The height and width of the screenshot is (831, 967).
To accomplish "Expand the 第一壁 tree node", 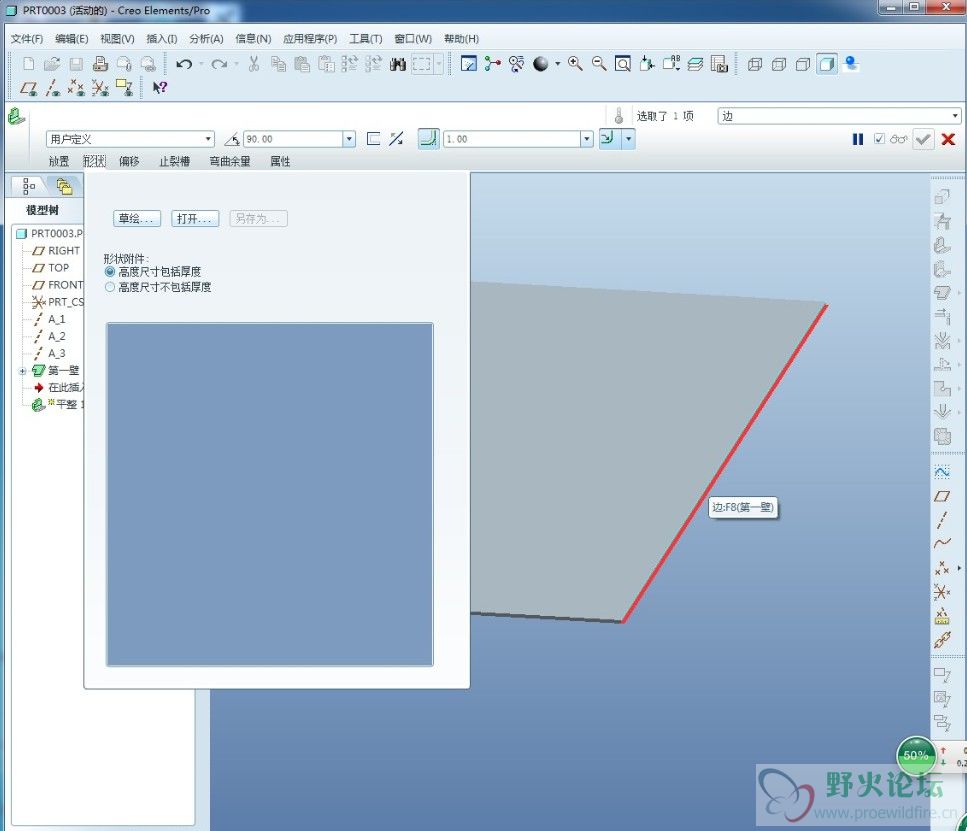I will [x=22, y=371].
